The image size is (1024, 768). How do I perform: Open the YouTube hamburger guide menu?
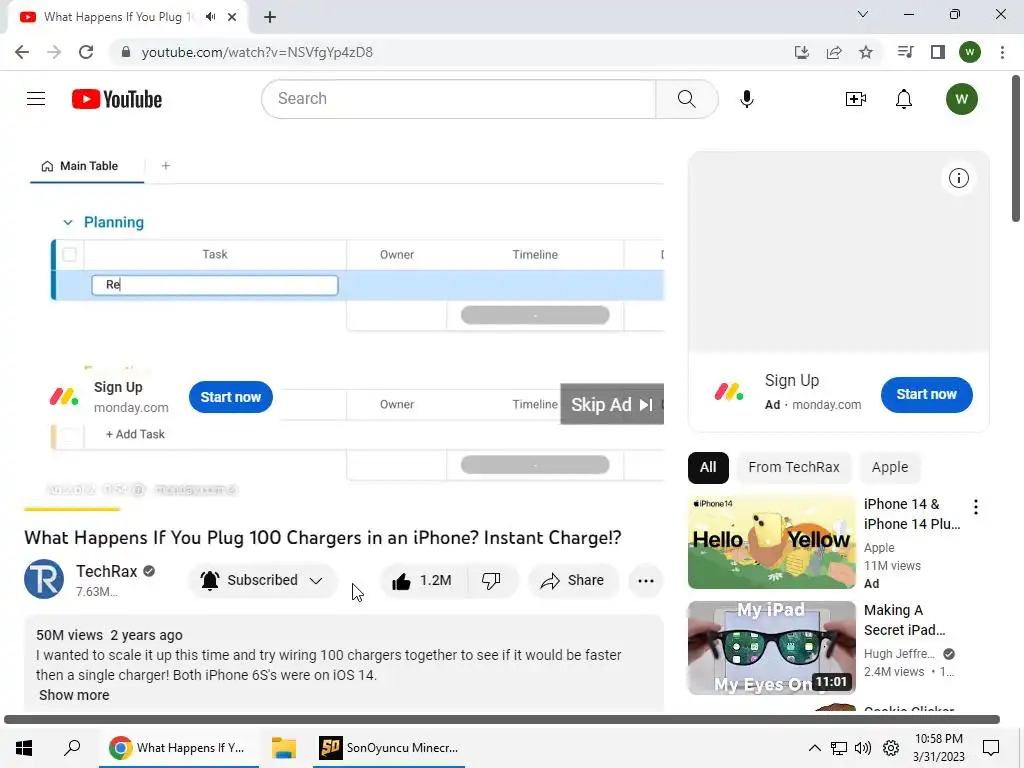[x=36, y=99]
